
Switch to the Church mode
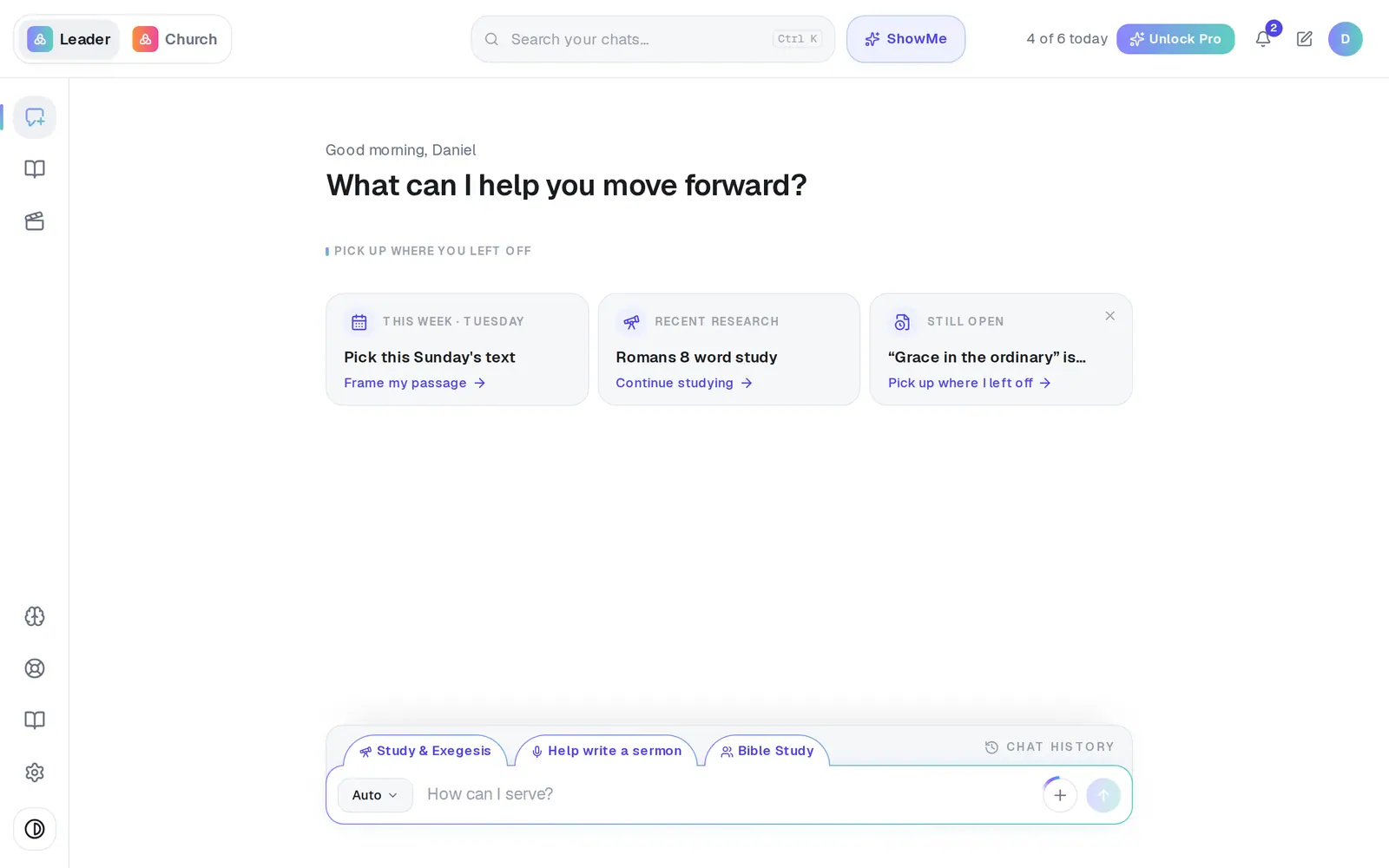(x=175, y=39)
